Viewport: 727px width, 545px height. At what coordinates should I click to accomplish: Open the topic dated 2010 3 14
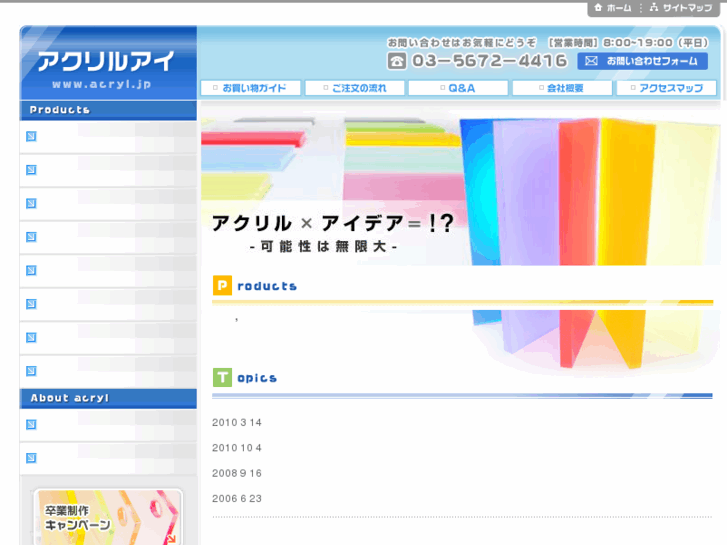tap(237, 423)
